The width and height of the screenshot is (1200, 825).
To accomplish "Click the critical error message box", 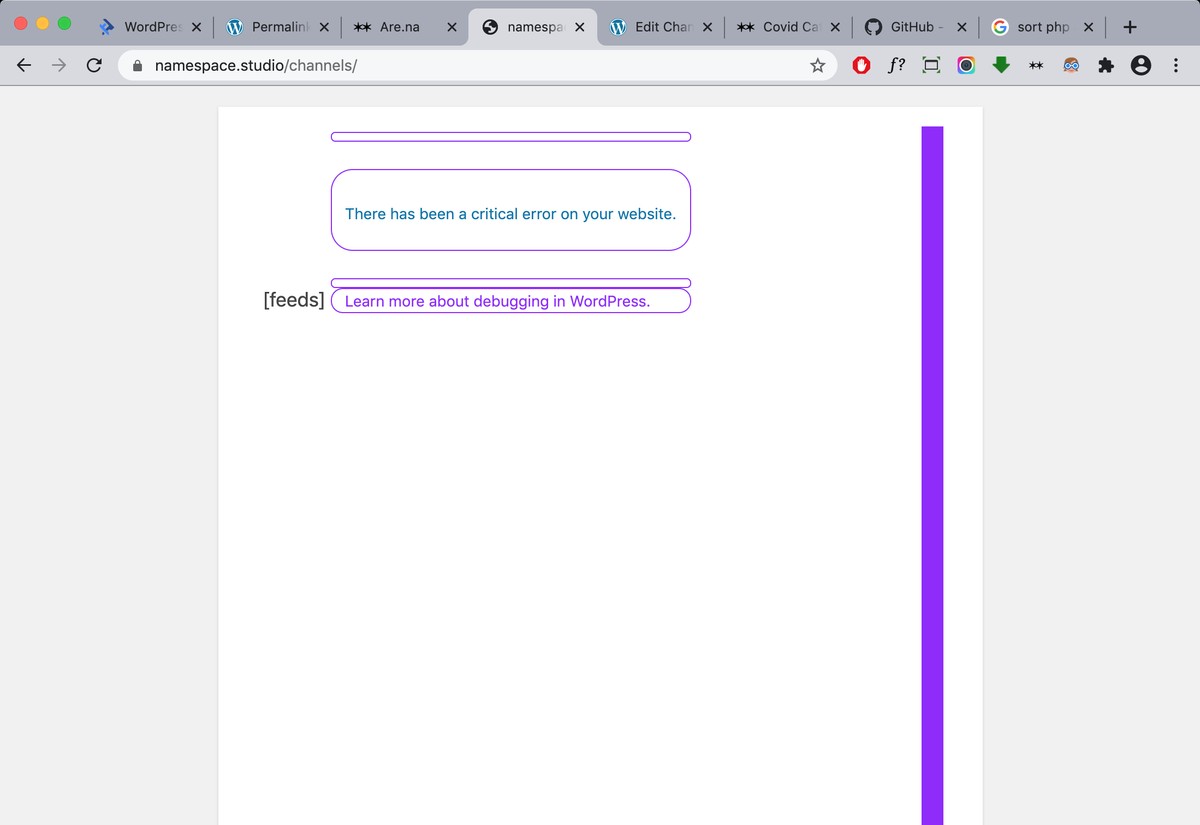I will tap(510, 210).
